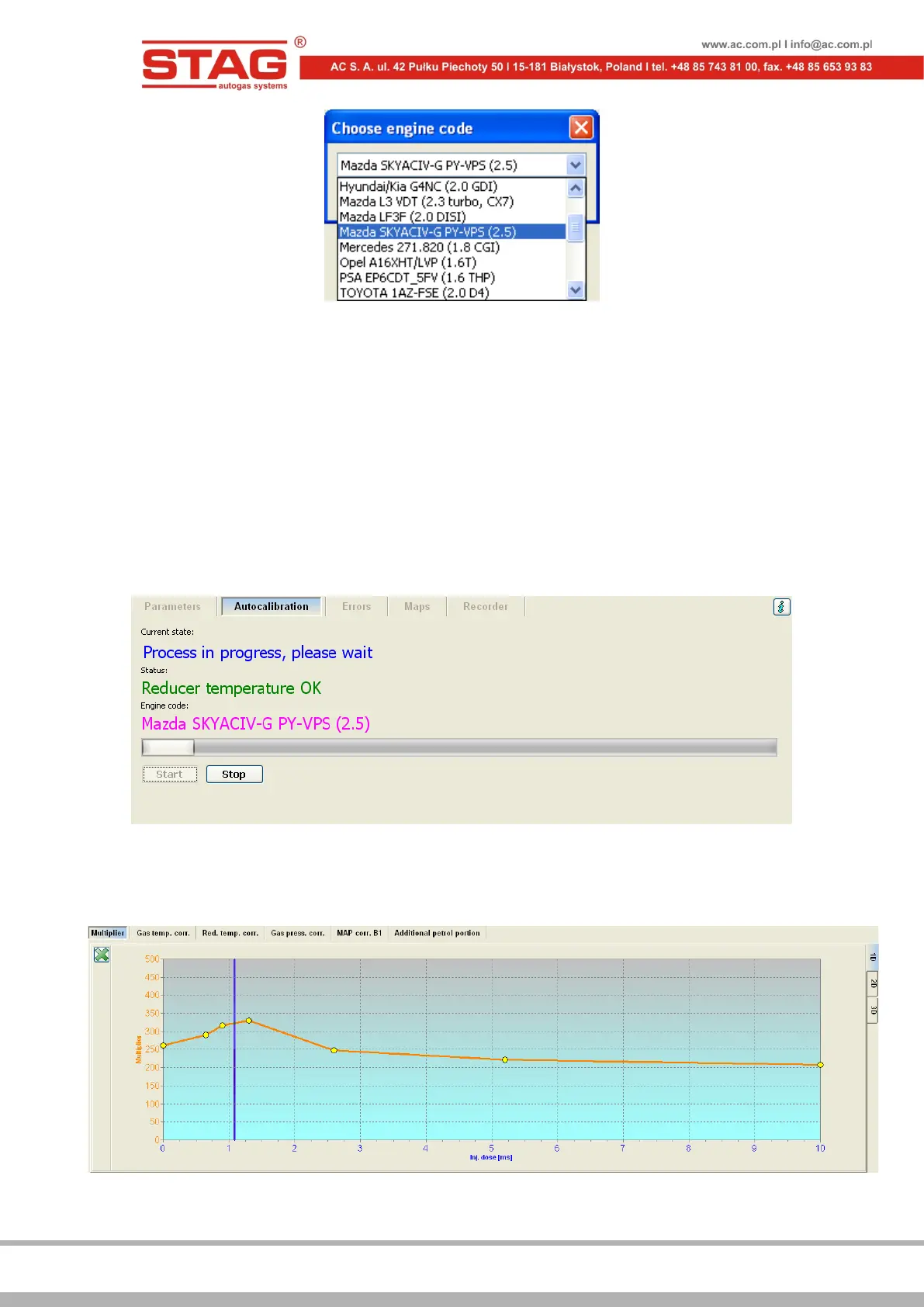Pick TOYOTA 1AZ-FSE (2.0 D4) from list

452,293
